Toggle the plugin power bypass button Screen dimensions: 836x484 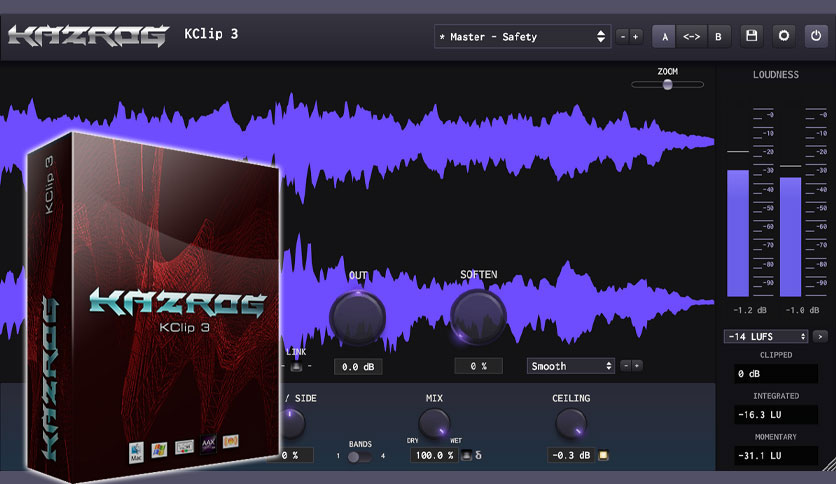tap(816, 36)
